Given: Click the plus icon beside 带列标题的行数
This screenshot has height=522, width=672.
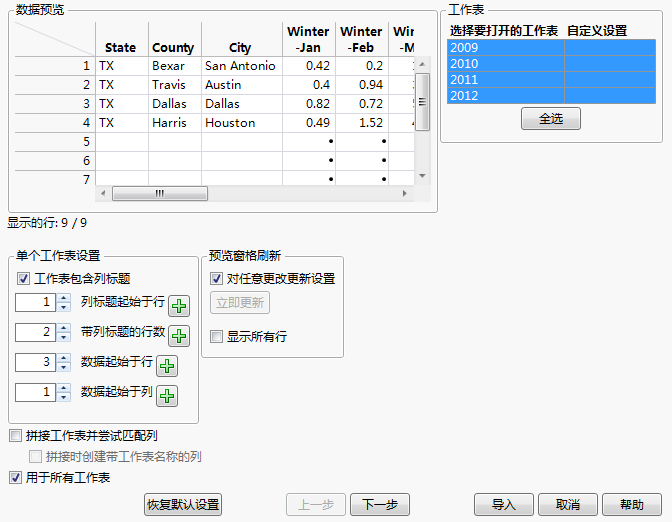Looking at the screenshot, I should point(179,336).
